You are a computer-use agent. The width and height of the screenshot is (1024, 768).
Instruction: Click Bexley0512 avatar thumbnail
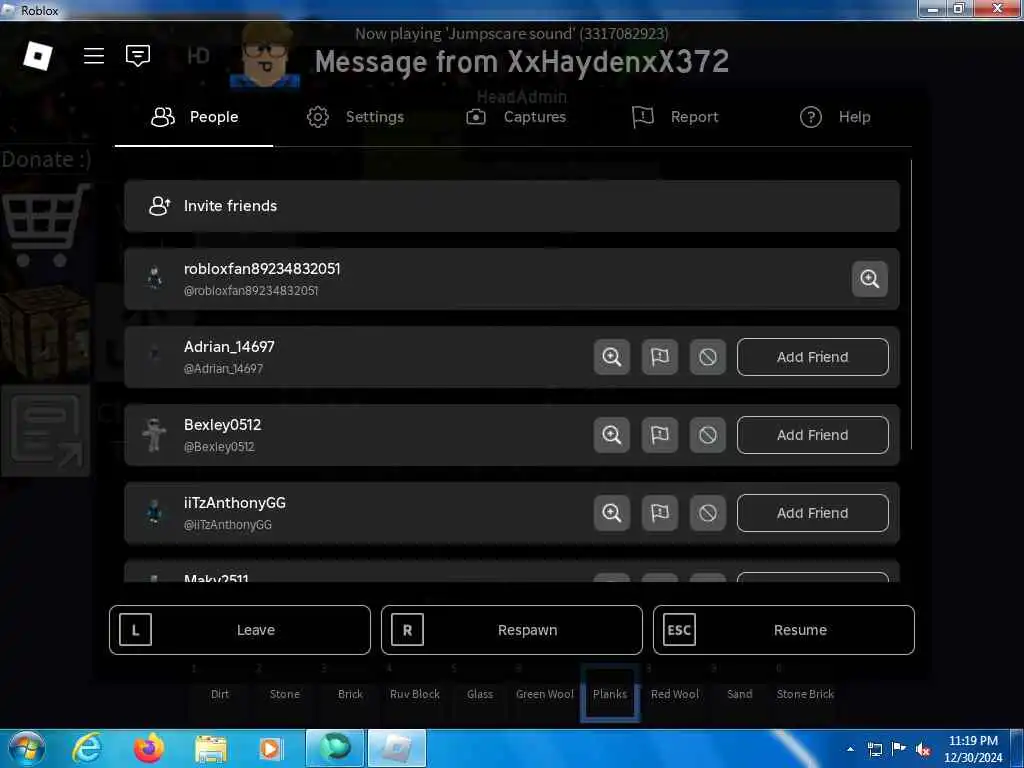[x=154, y=435]
